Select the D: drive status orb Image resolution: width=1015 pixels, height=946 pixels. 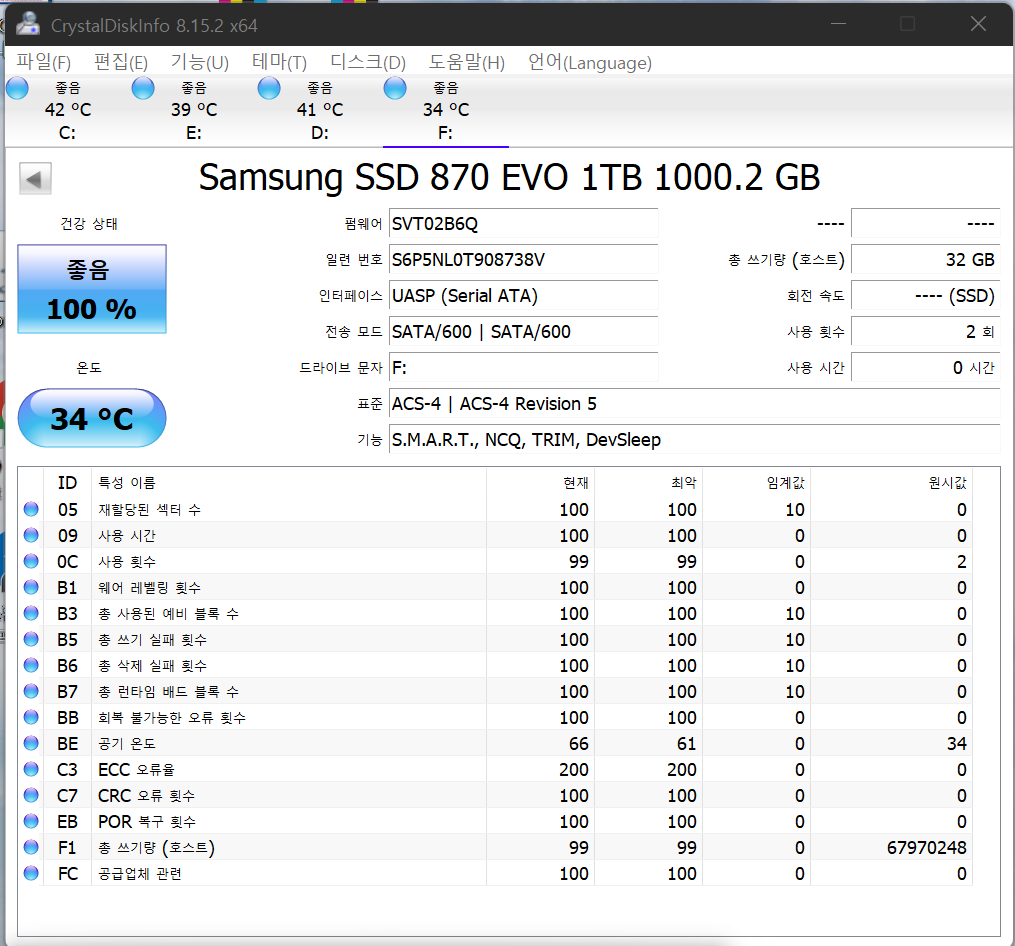point(270,89)
